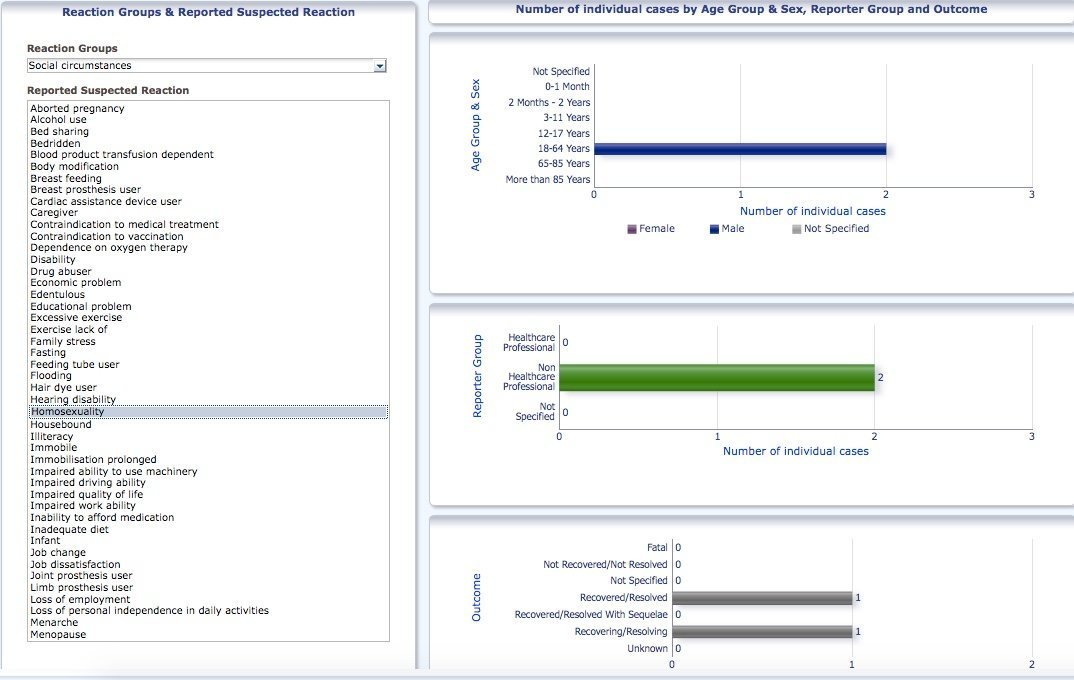Open the Reaction Groups dropdown arrow
Image resolution: width=1074 pixels, height=680 pixels.
pos(379,66)
